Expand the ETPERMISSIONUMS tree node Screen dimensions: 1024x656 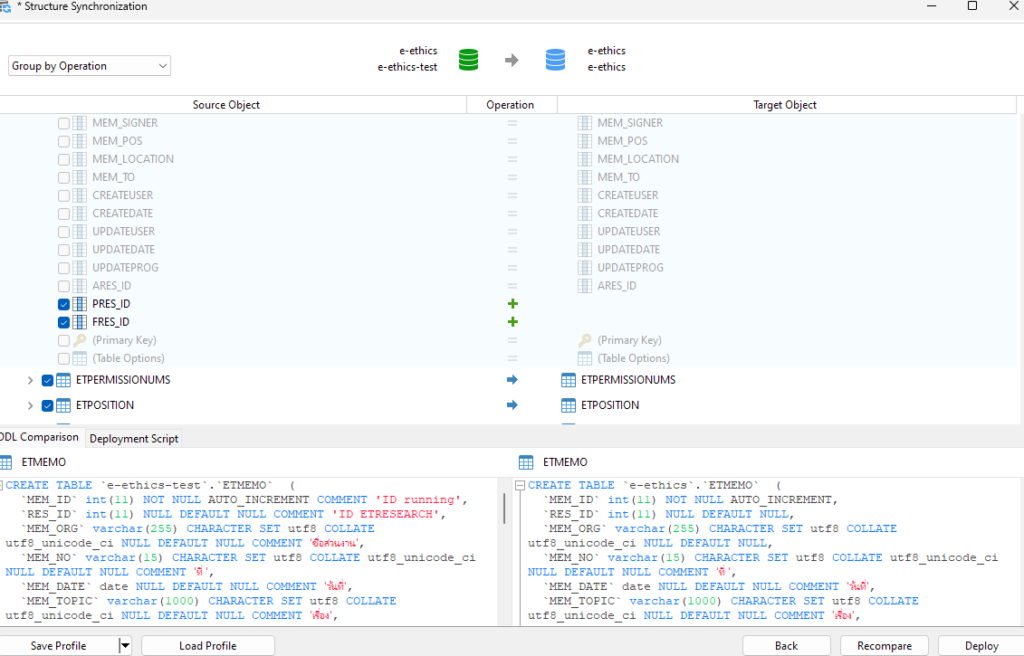click(x=30, y=380)
